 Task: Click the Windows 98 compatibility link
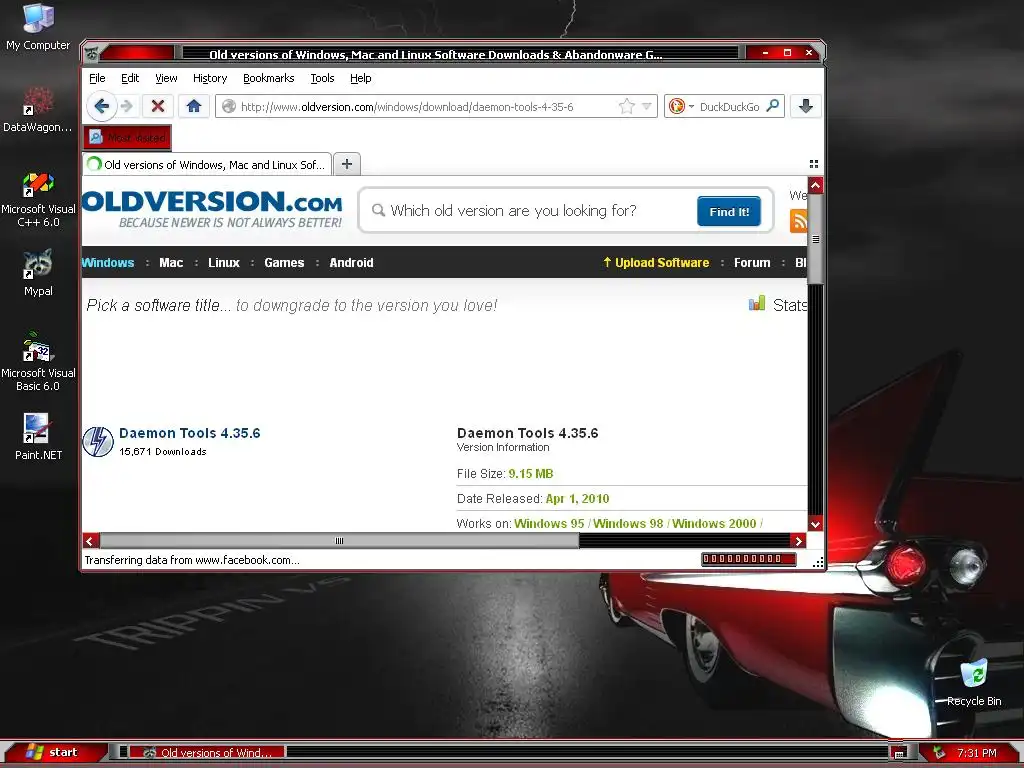pyautogui.click(x=628, y=523)
